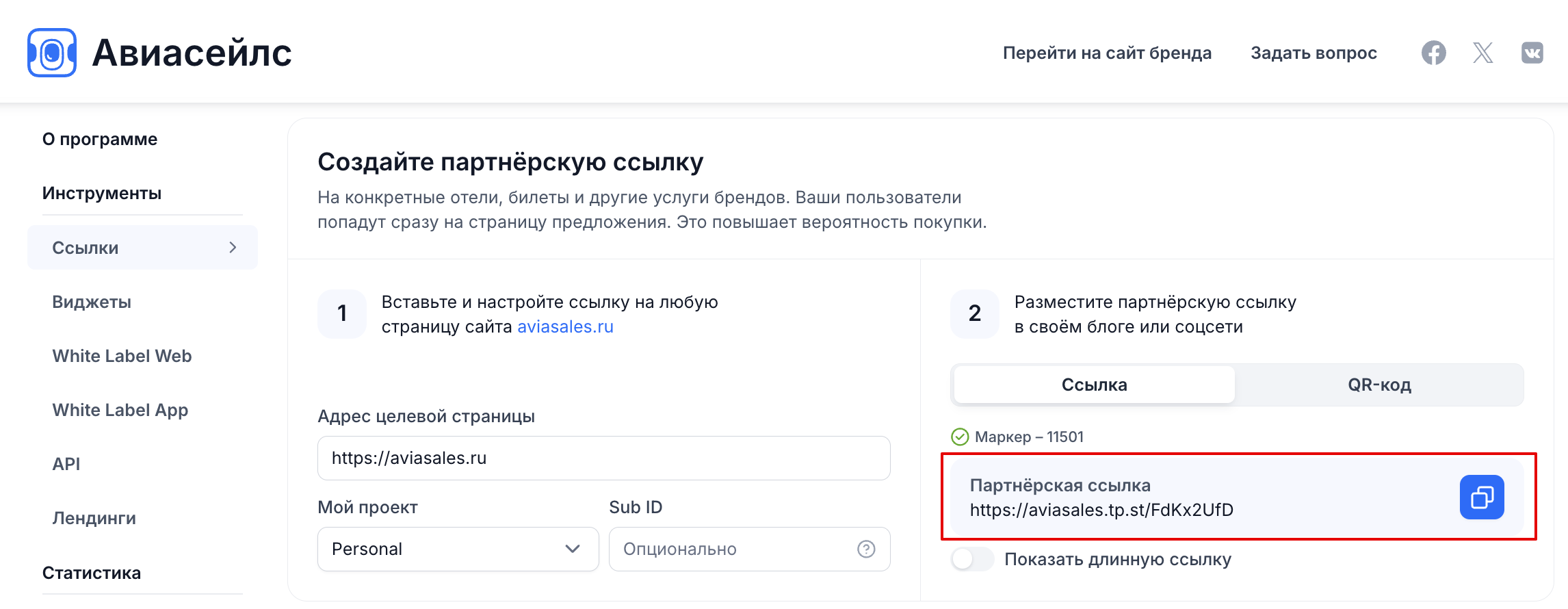Open the Facebook social icon
1568x609 pixels.
point(1433,53)
